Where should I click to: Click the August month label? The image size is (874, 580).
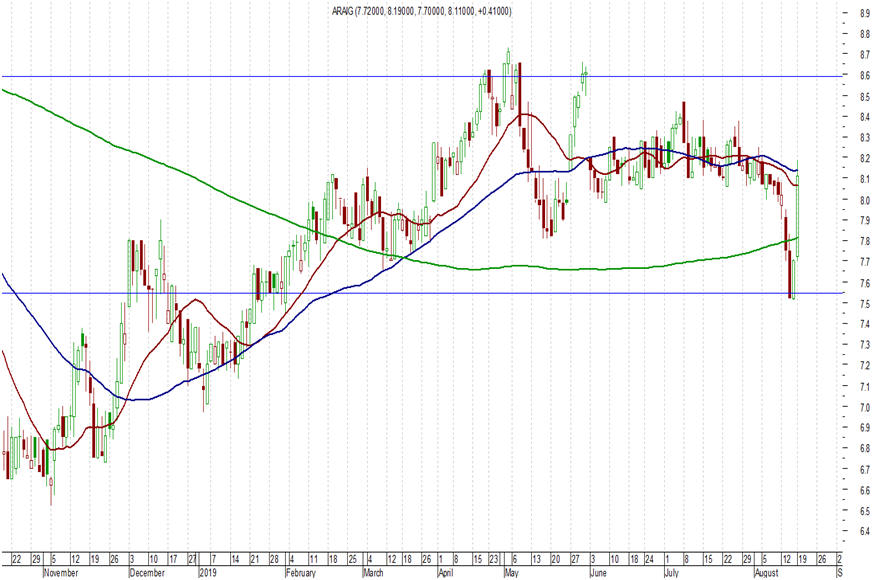pyautogui.click(x=766, y=573)
